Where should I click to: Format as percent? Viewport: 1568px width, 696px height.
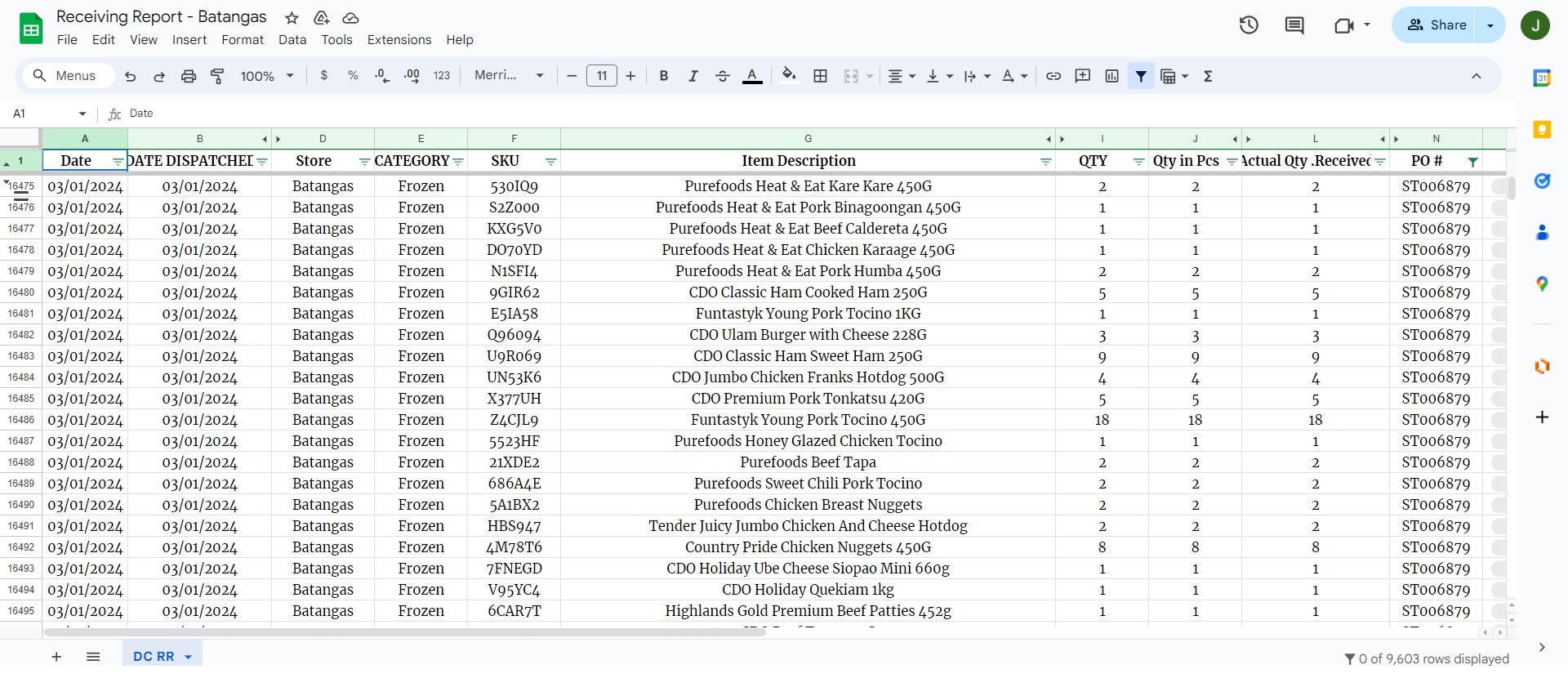[x=353, y=76]
